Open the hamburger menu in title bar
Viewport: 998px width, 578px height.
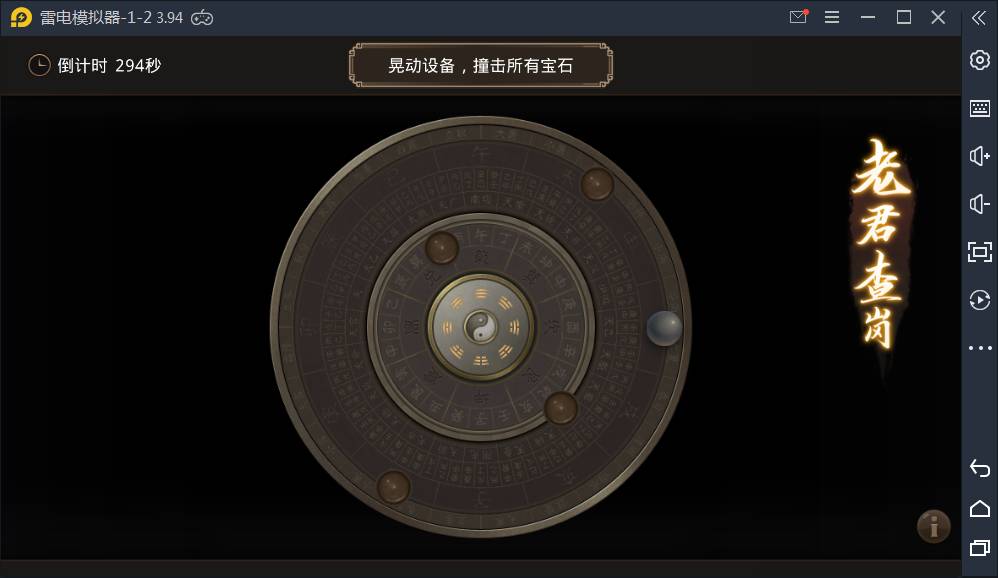pyautogui.click(x=832, y=17)
